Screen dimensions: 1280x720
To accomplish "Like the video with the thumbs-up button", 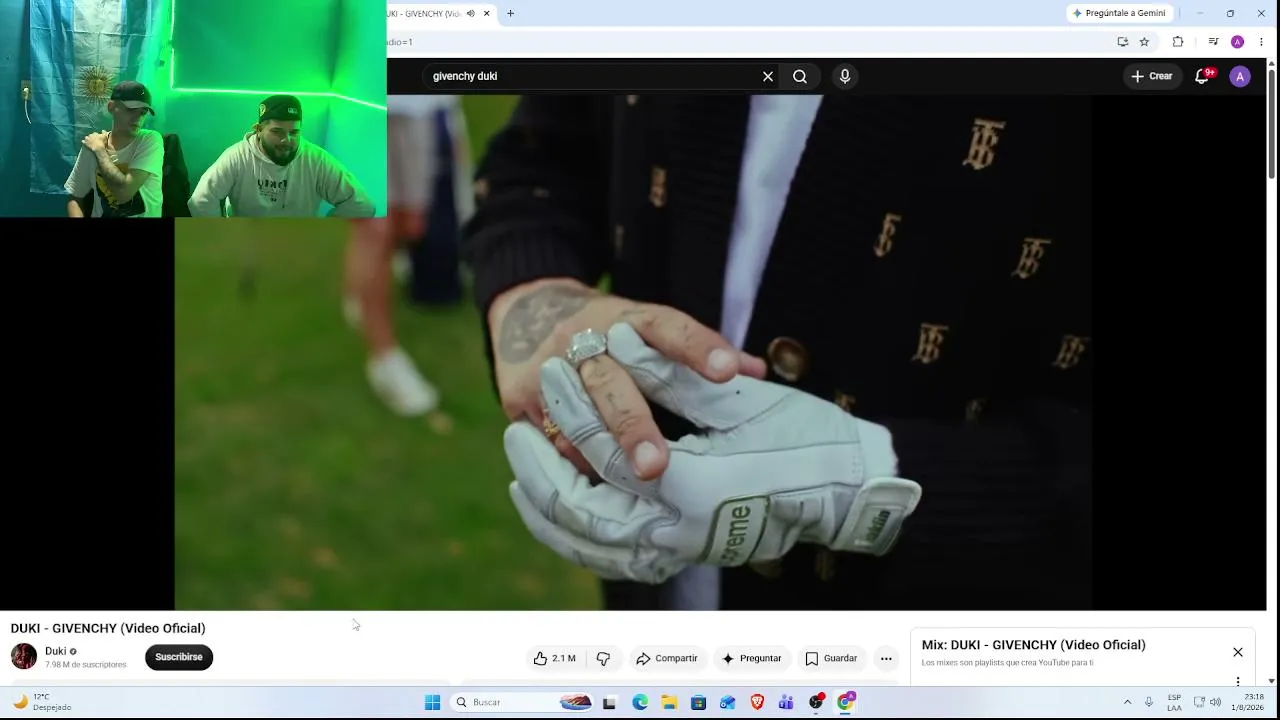I will coord(555,658).
